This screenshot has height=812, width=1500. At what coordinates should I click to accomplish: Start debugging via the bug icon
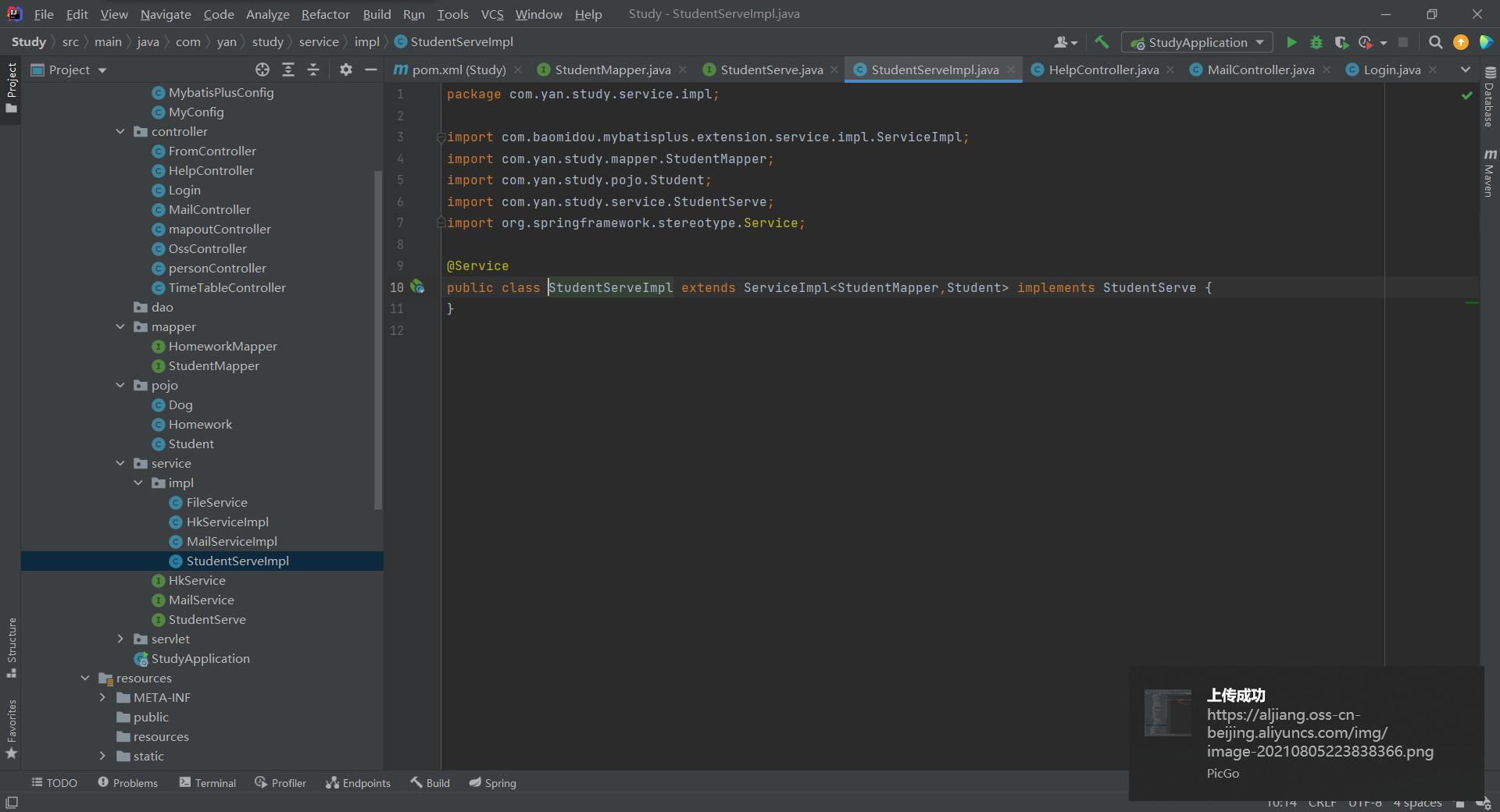[x=1316, y=42]
